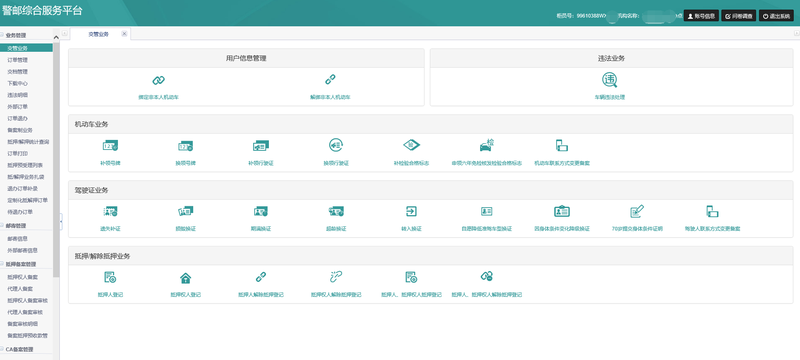800x360 pixels.
Task: Select 交警业务 in the sidebar
Action: point(27,48)
